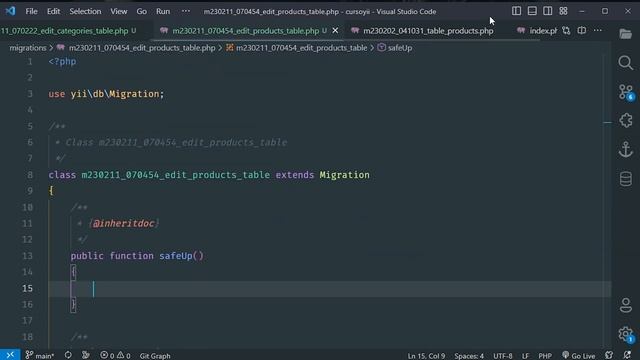Open the File menu
The height and width of the screenshot is (360, 640).
click(x=31, y=11)
